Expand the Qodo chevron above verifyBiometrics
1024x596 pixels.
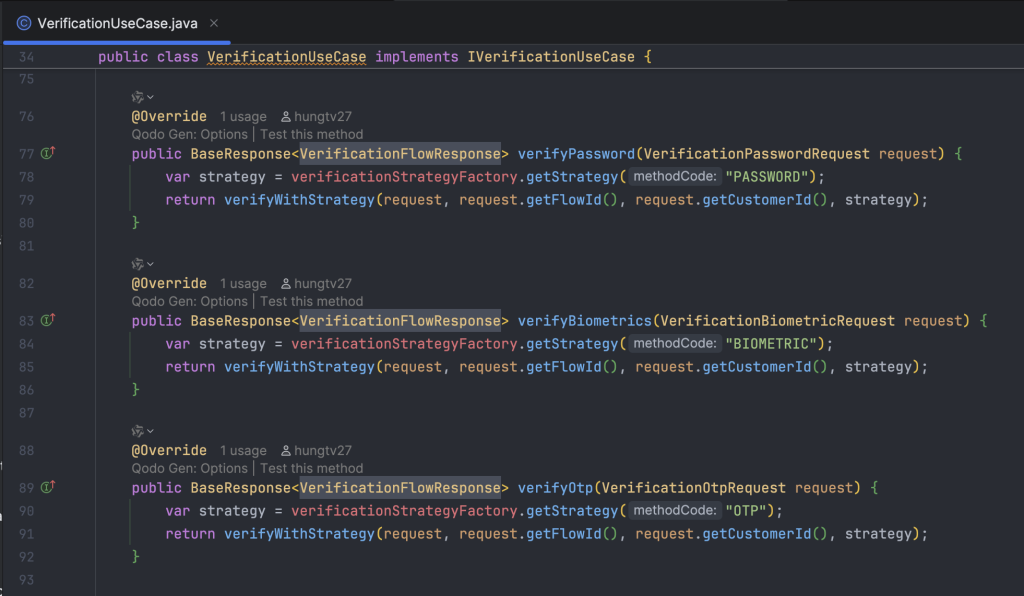[x=151, y=264]
